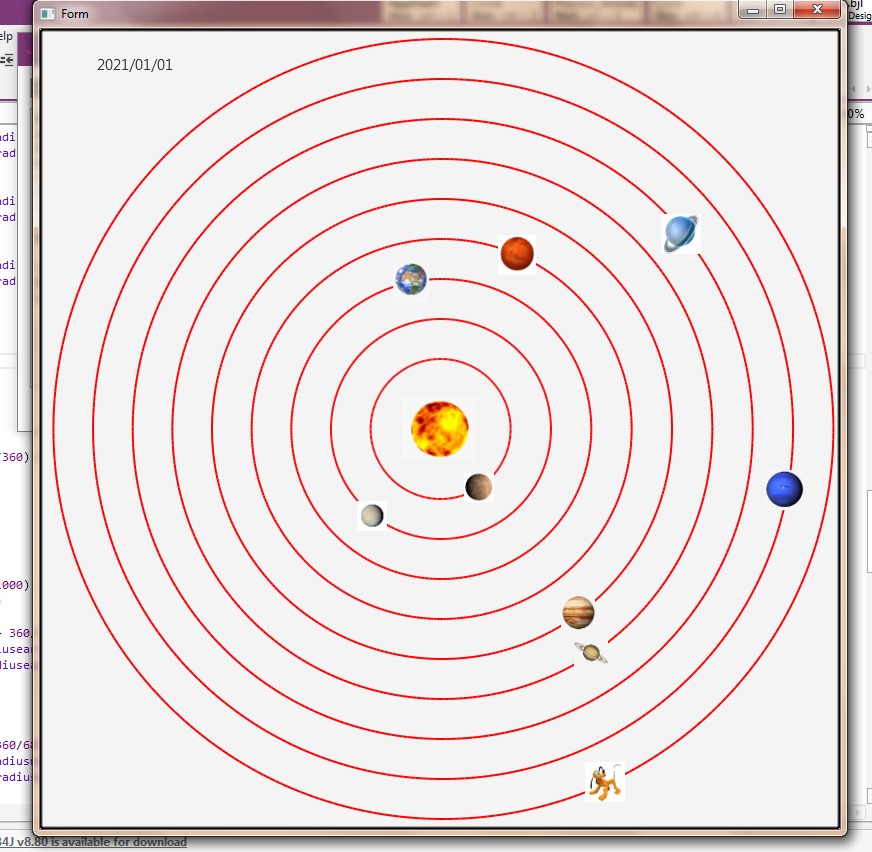The height and width of the screenshot is (852, 872).
Task: Minimize the Form window
Action: [752, 9]
